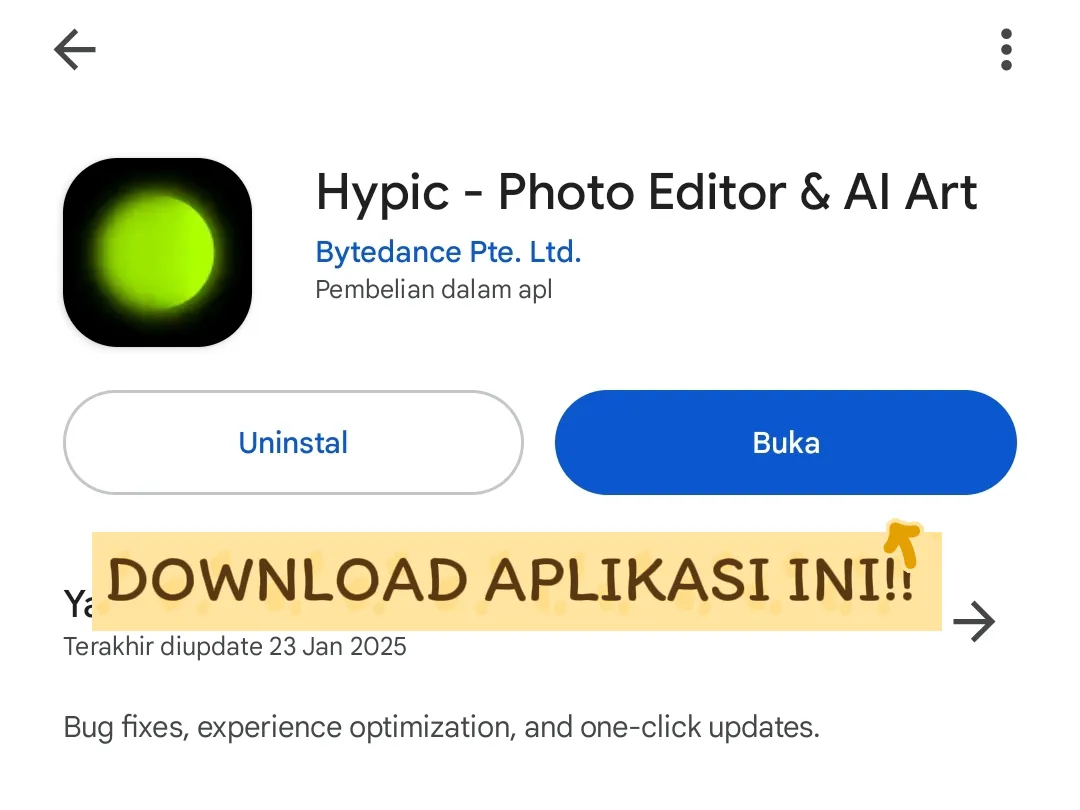Viewport: 1080px width, 810px height.
Task: Open the three-dot overflow menu
Action: coord(1006,50)
